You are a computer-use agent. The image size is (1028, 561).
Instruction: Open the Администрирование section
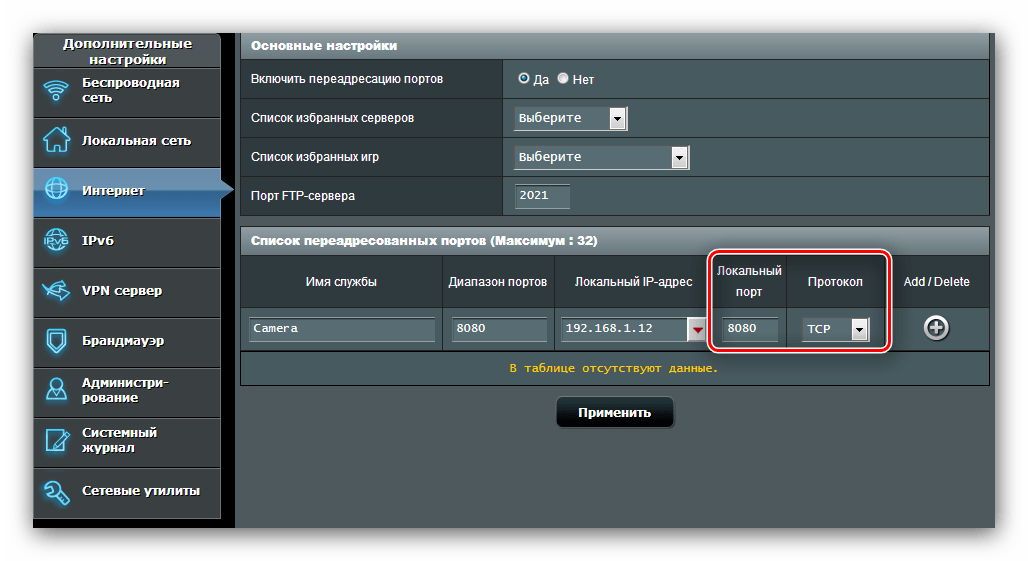point(127,393)
